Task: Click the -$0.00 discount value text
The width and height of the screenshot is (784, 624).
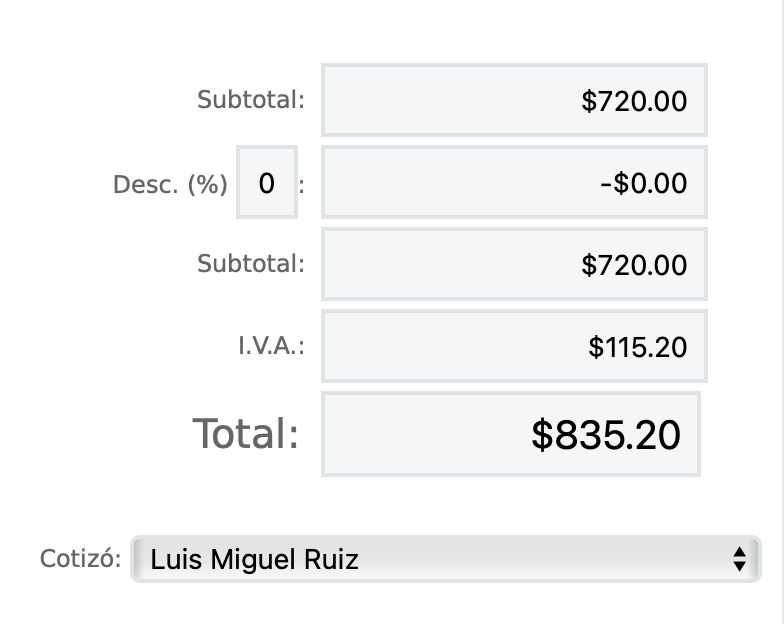Action: (644, 183)
